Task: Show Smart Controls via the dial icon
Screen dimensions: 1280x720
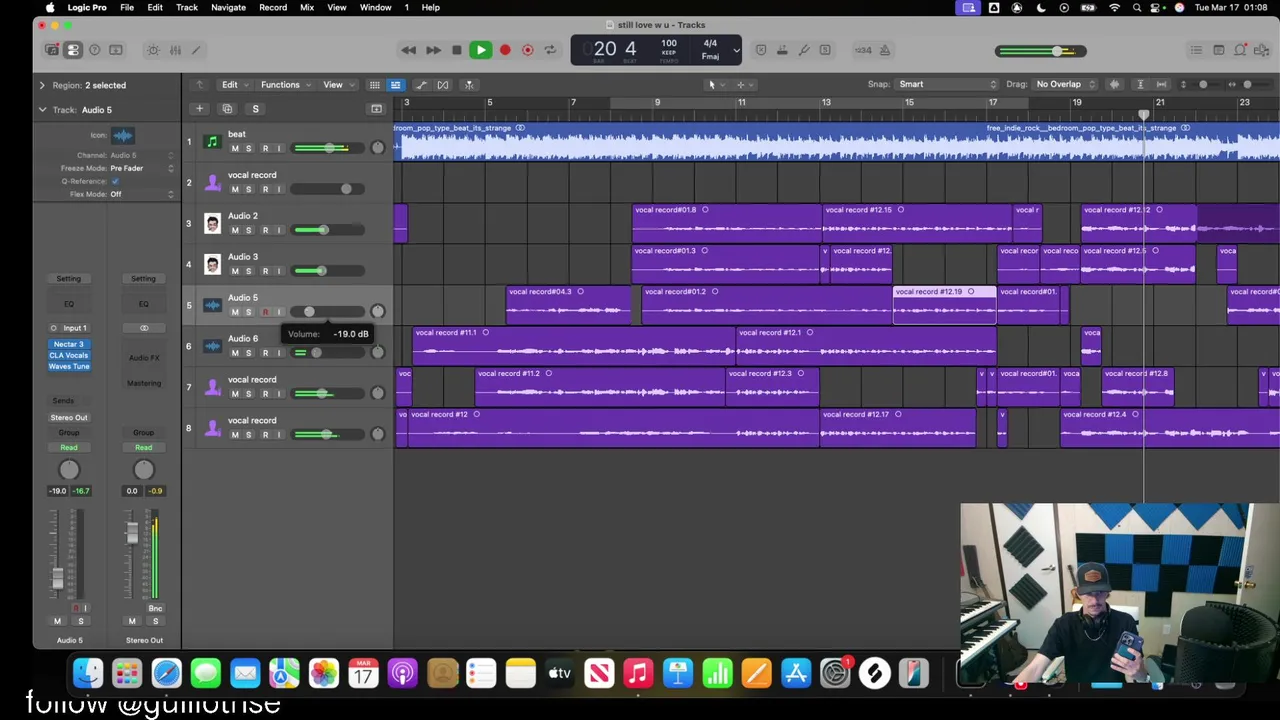Action: tap(153, 50)
